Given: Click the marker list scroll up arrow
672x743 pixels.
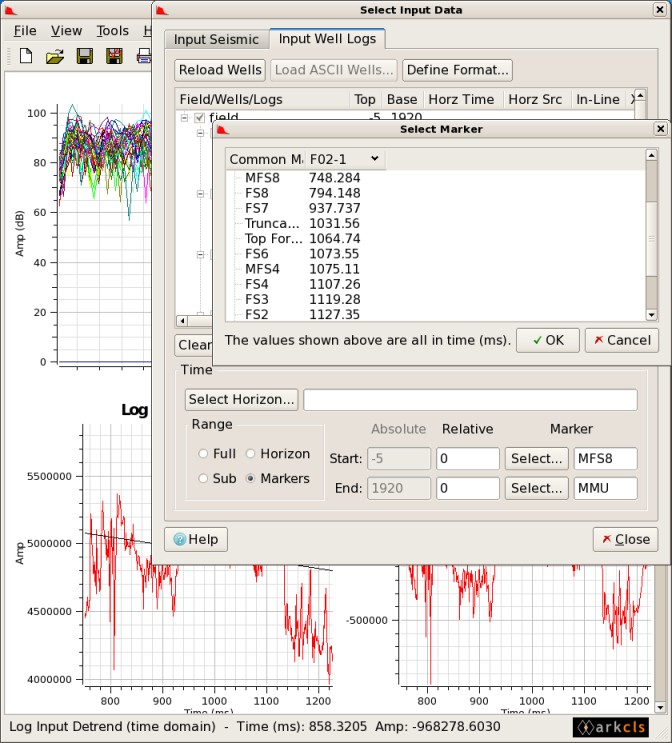Looking at the screenshot, I should point(652,155).
